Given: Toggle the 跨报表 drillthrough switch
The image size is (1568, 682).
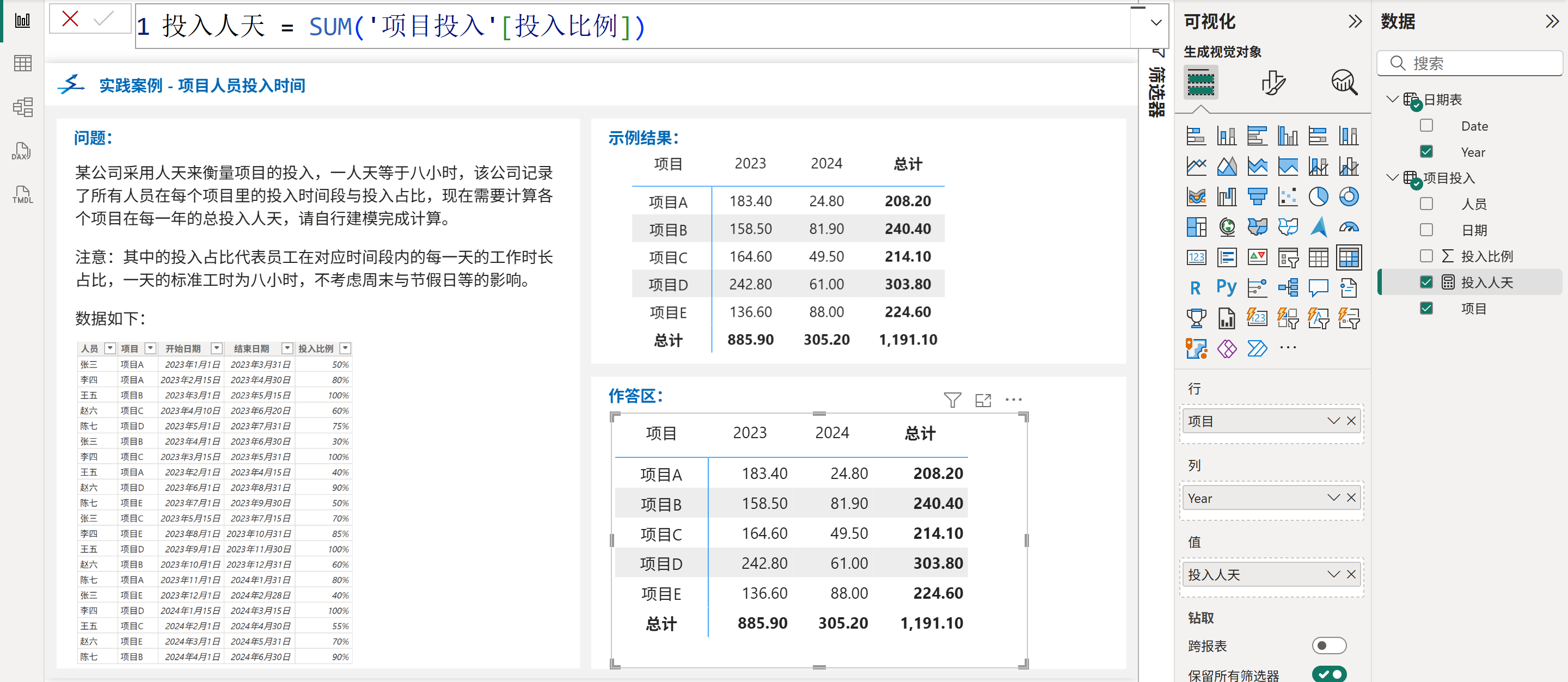Looking at the screenshot, I should (1328, 646).
